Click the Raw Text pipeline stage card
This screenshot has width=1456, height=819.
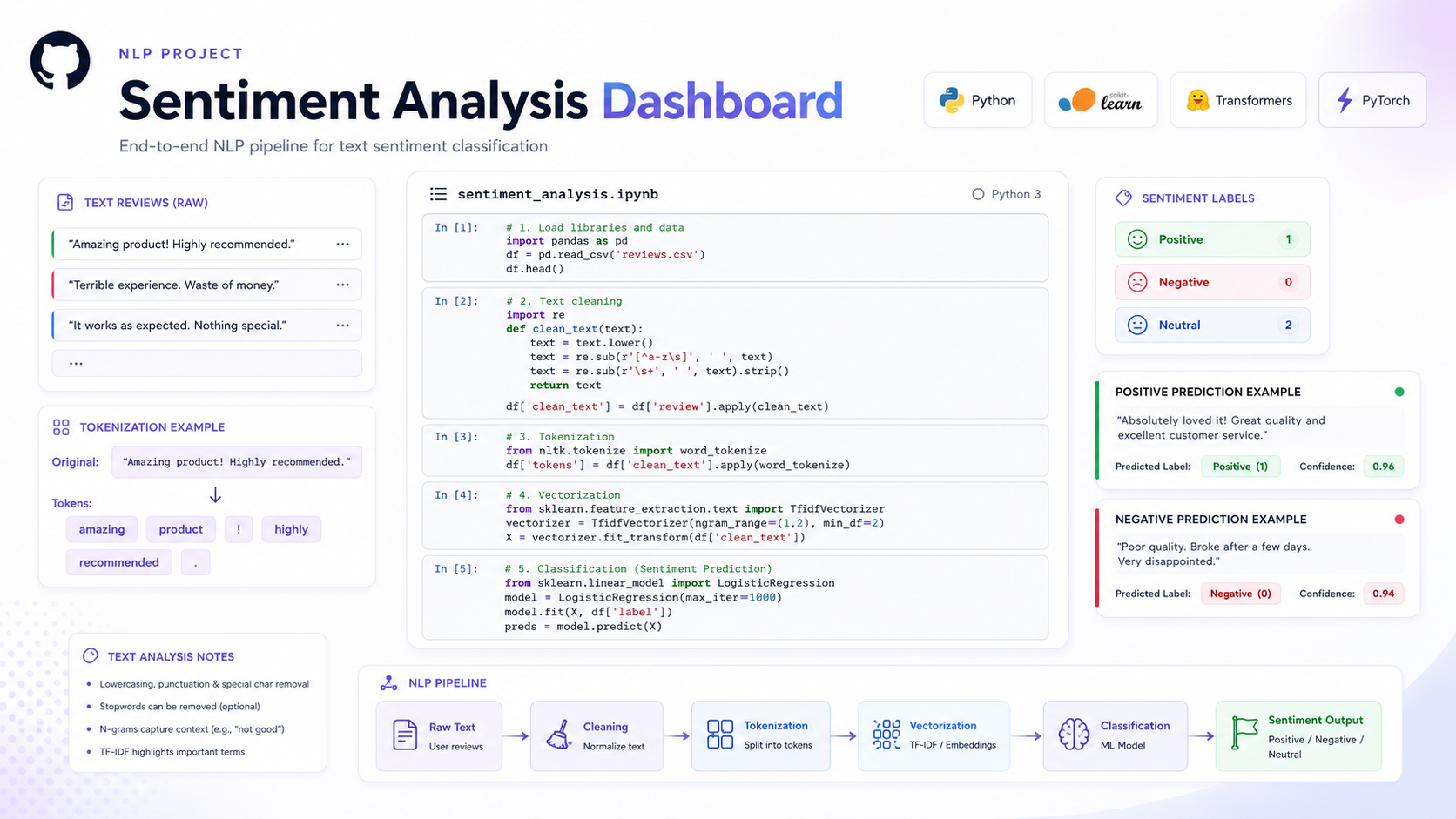439,735
